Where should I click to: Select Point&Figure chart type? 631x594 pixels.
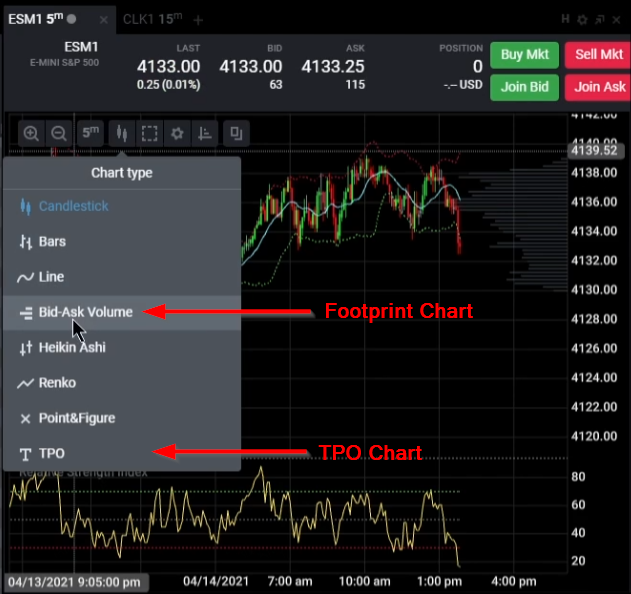pos(76,418)
